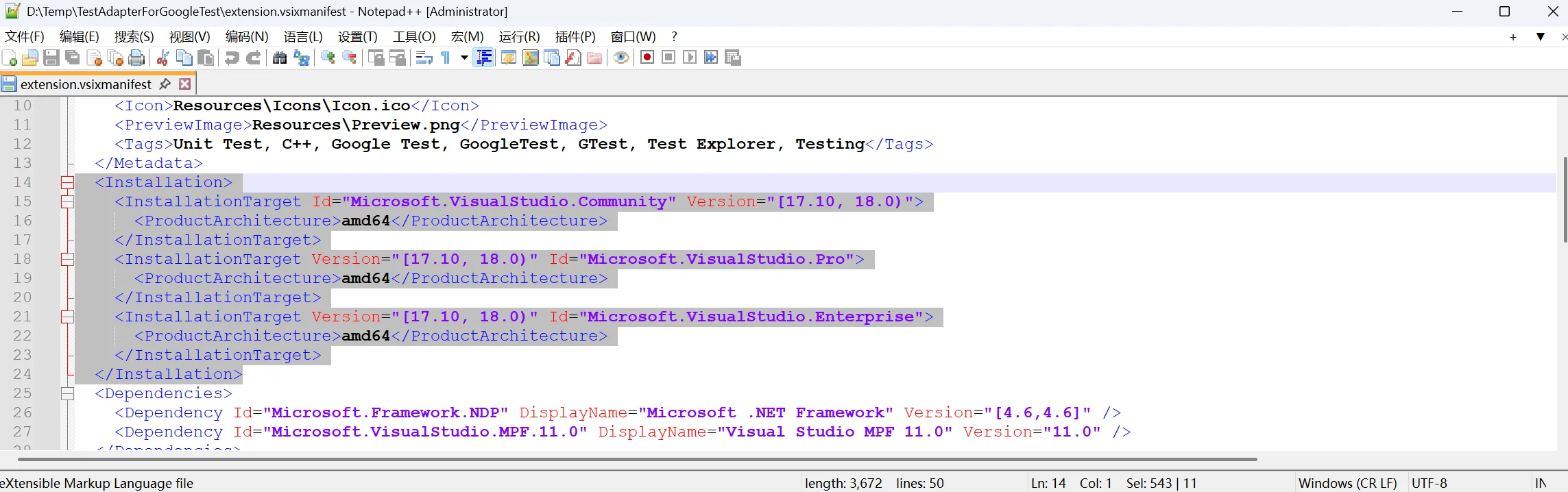Toggle the indent guide button
Viewport: 1568px width, 492px height.
point(484,58)
